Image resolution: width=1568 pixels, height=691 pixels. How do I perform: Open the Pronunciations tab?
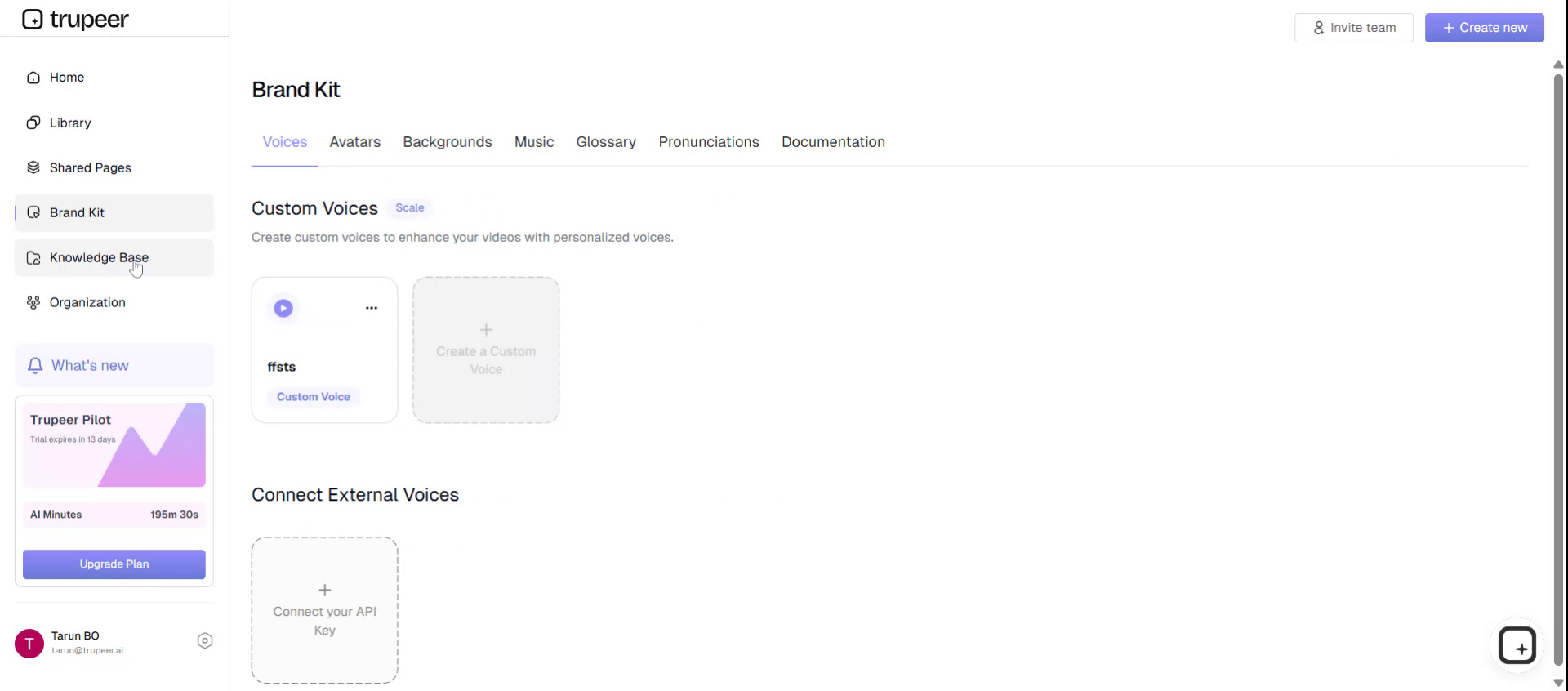point(709,142)
